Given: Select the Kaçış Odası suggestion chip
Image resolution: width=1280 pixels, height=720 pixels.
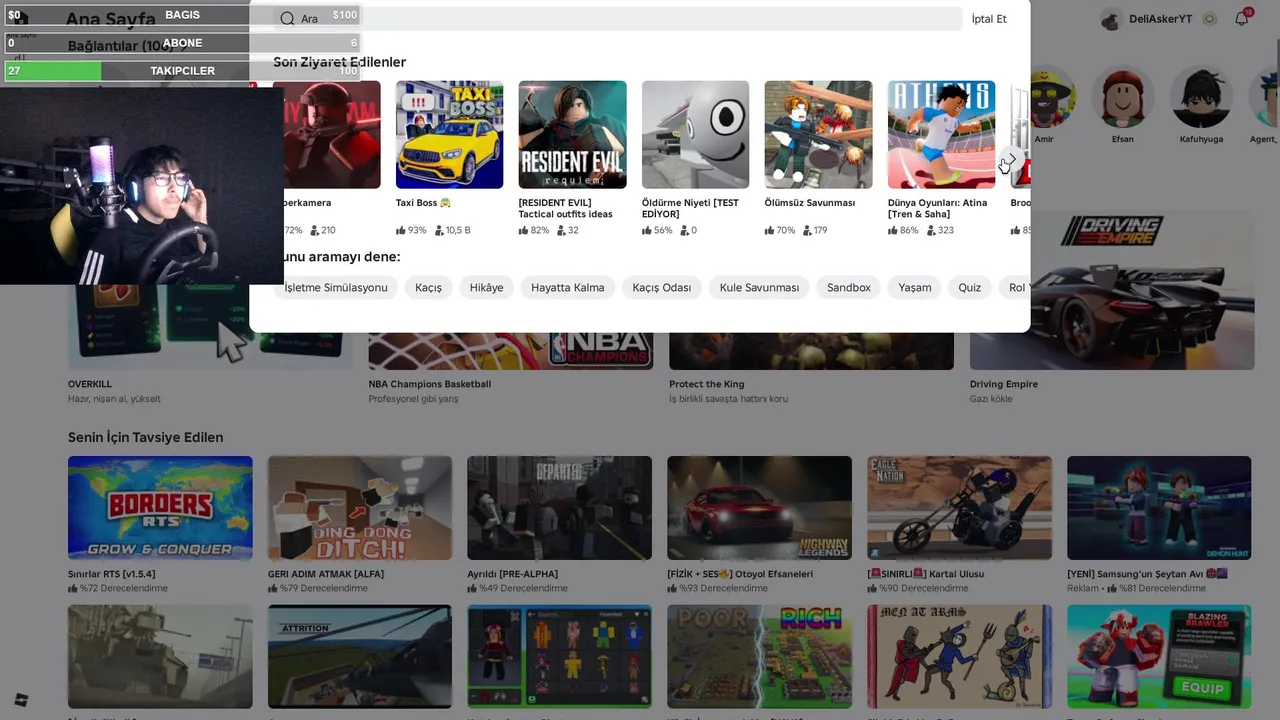Looking at the screenshot, I should (662, 287).
